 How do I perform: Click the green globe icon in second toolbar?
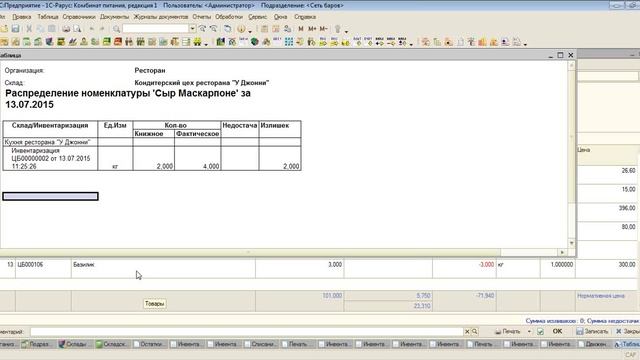255,42
